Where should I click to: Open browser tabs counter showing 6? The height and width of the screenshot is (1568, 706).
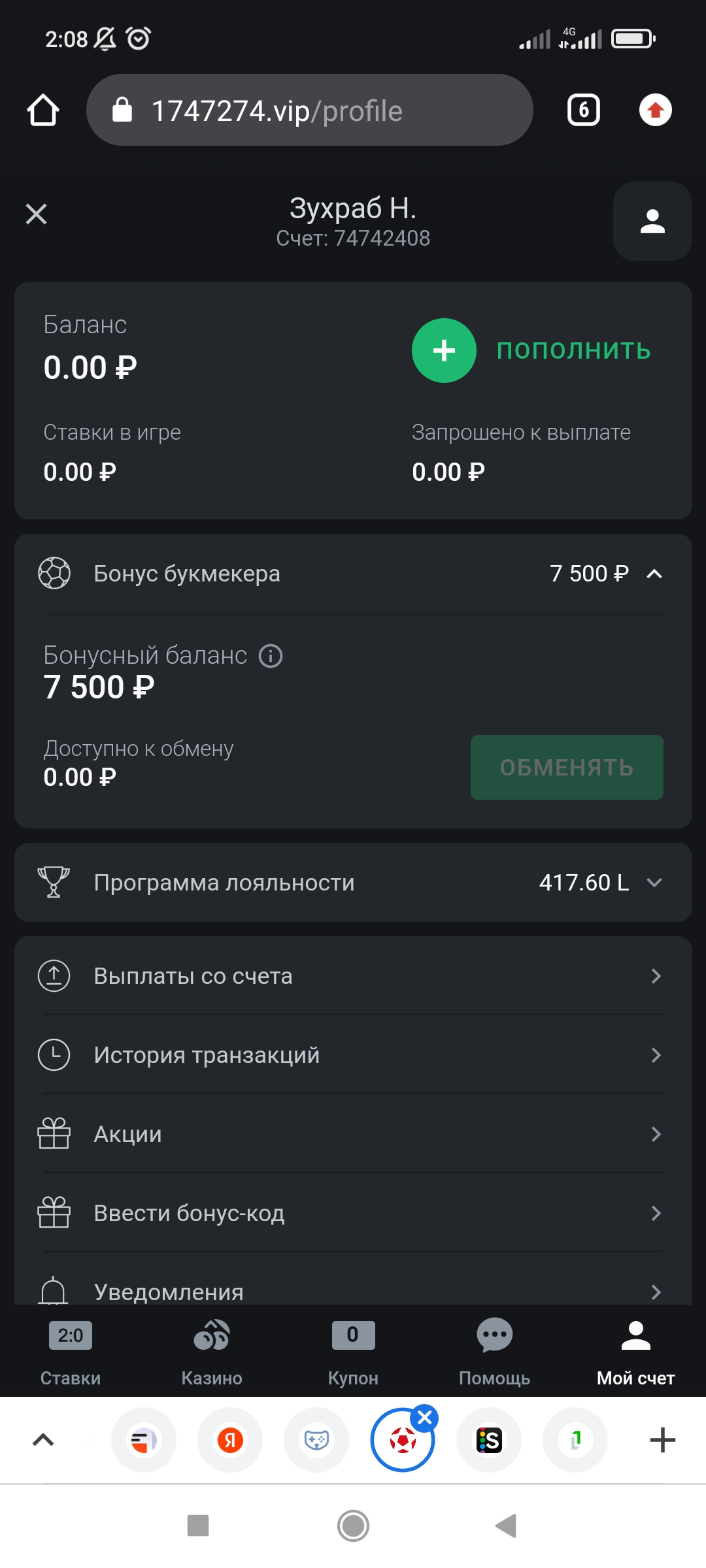(583, 110)
